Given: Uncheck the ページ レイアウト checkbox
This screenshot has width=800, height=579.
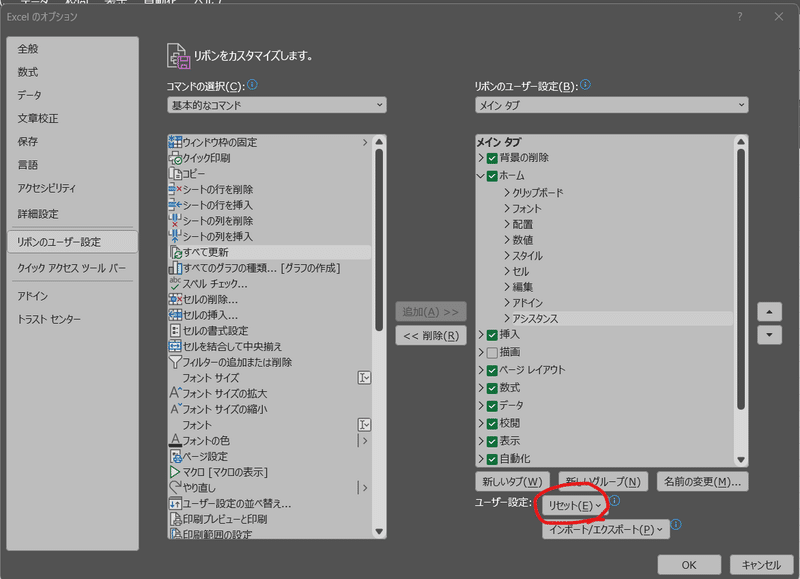Looking at the screenshot, I should [x=492, y=370].
